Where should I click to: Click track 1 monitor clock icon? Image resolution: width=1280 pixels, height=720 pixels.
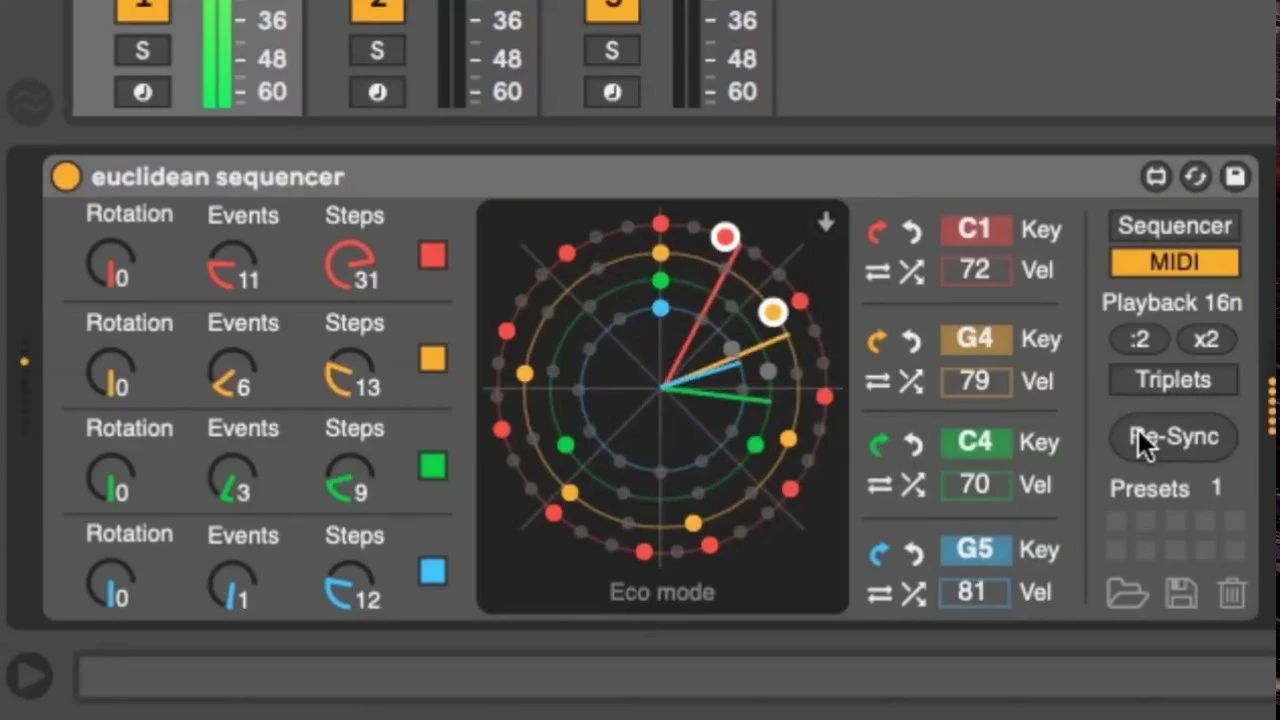(x=142, y=92)
